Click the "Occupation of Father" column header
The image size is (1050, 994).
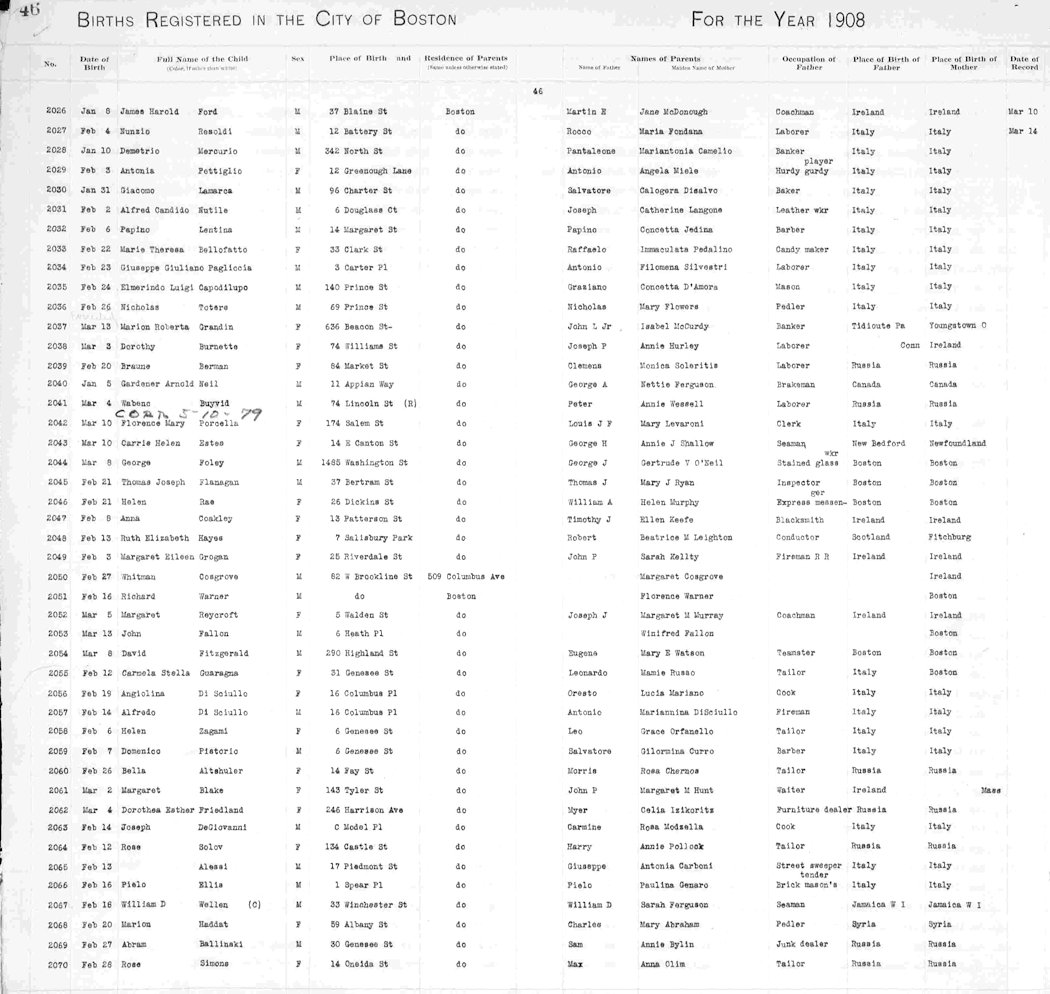point(809,63)
